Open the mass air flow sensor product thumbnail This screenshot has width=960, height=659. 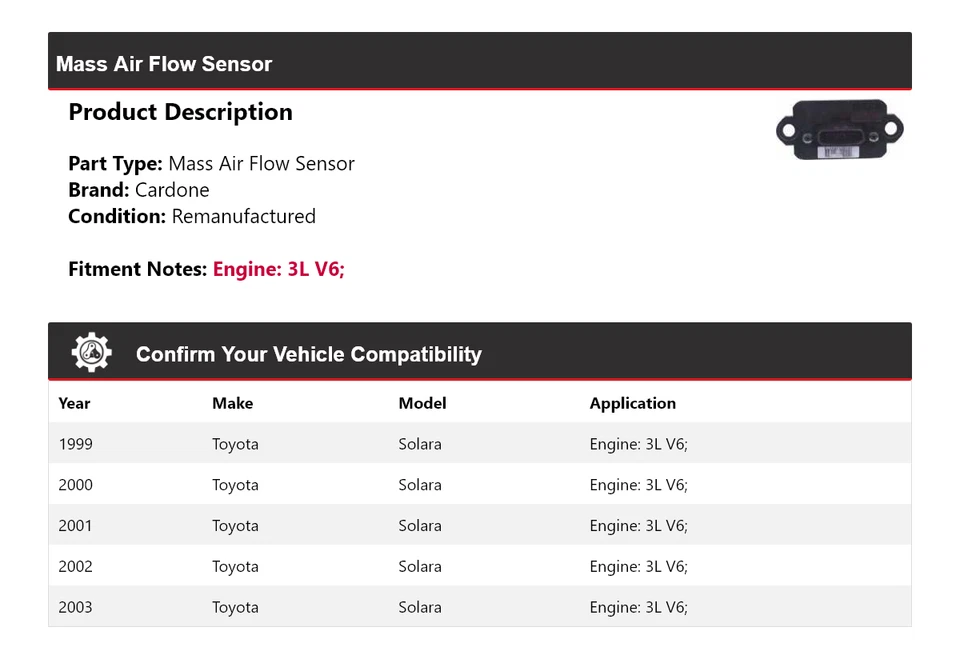(839, 130)
